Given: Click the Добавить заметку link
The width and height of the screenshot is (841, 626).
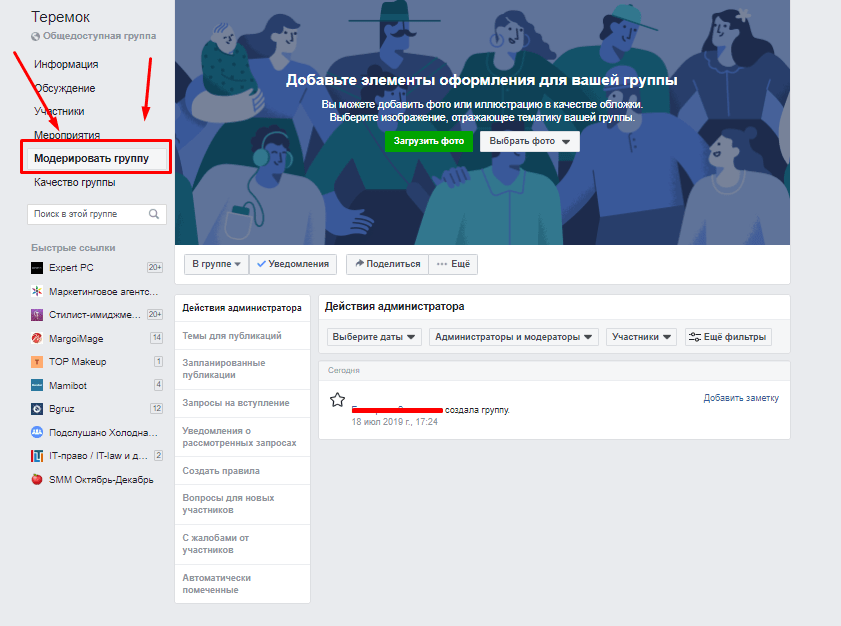Looking at the screenshot, I should [x=741, y=398].
